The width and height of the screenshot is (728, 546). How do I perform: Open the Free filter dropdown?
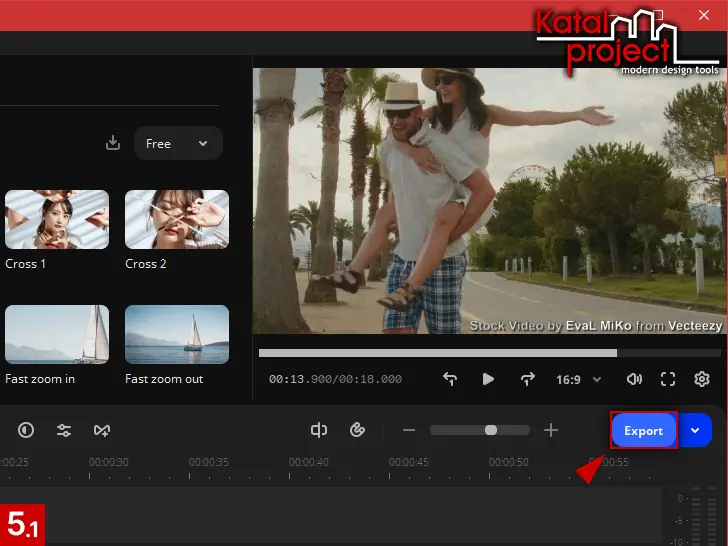[178, 143]
